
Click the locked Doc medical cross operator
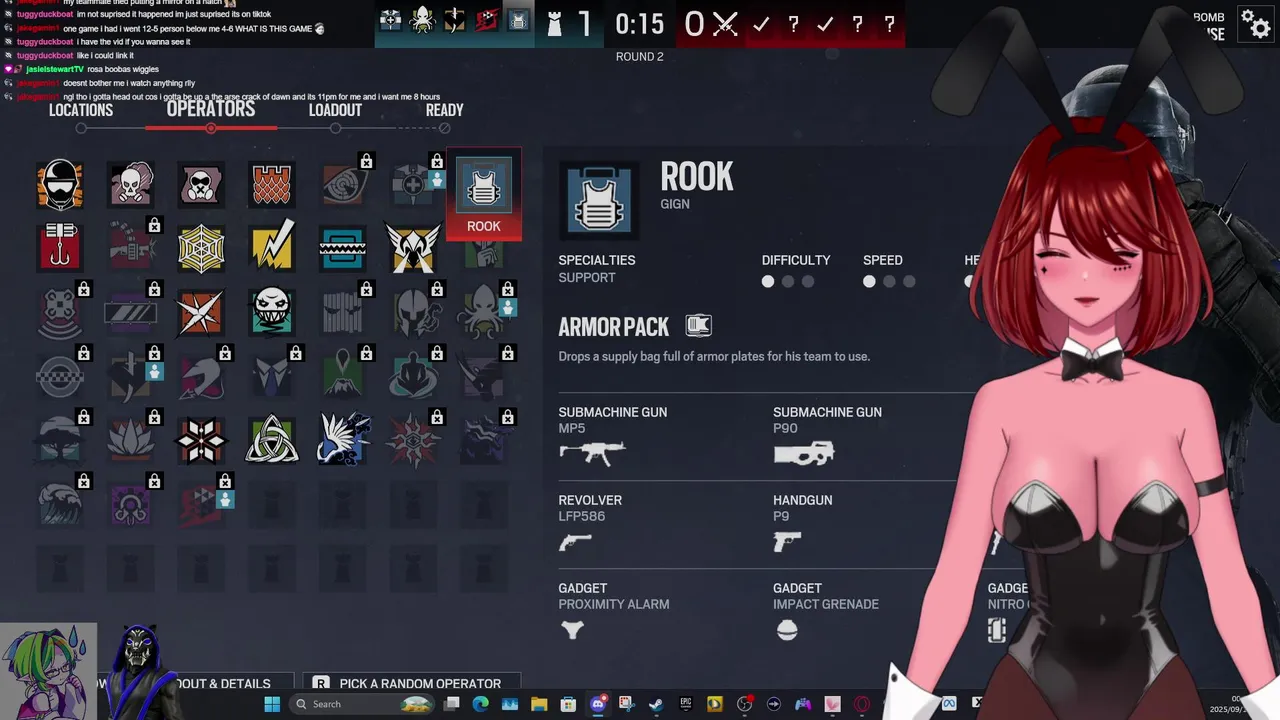(x=413, y=185)
